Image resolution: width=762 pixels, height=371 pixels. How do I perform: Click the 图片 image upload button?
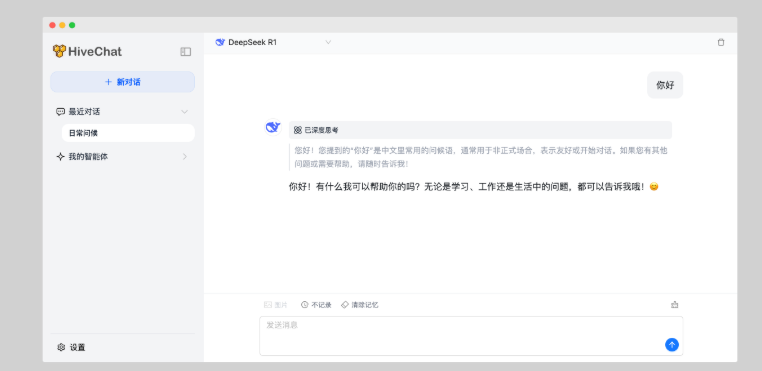pyautogui.click(x=276, y=305)
